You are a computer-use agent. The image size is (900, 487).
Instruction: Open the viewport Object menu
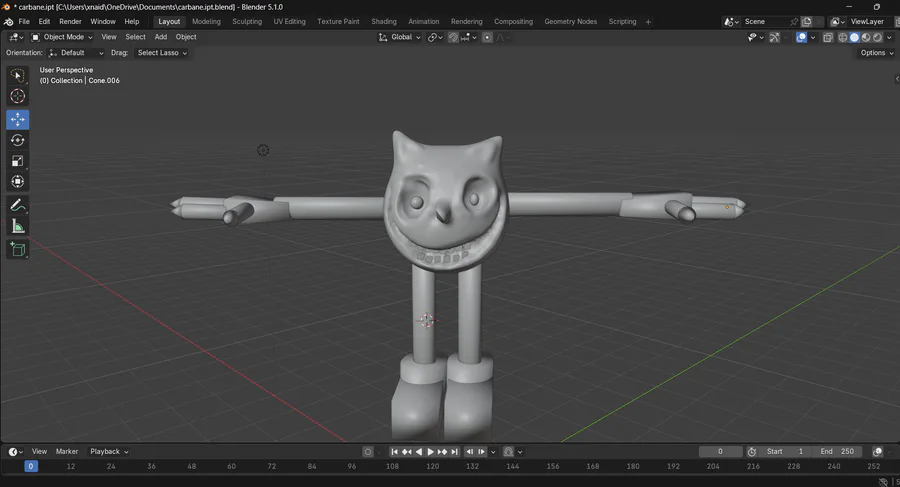click(x=186, y=37)
